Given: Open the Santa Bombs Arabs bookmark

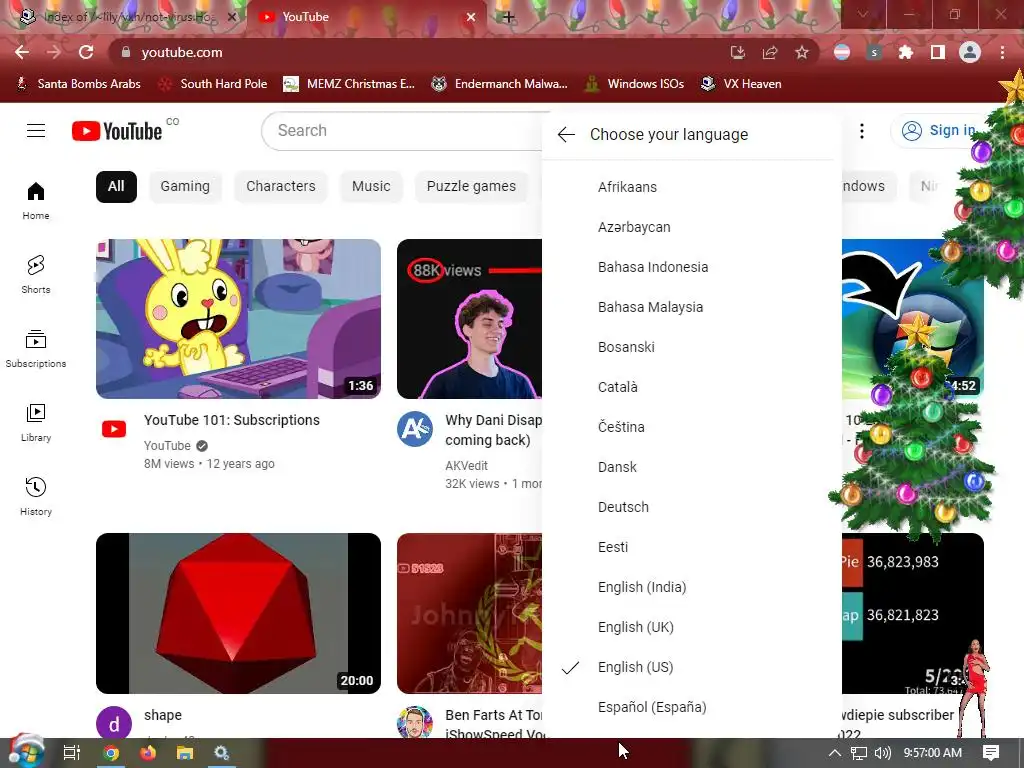Looking at the screenshot, I should point(78,84).
